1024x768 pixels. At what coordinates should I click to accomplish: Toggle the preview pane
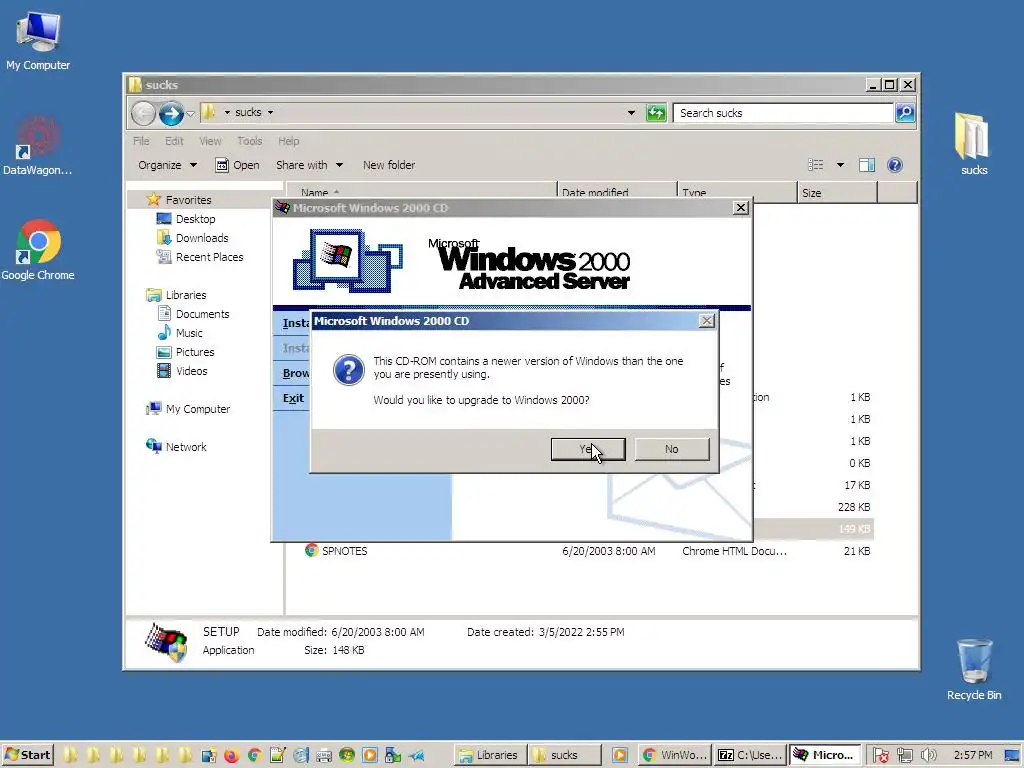(867, 165)
